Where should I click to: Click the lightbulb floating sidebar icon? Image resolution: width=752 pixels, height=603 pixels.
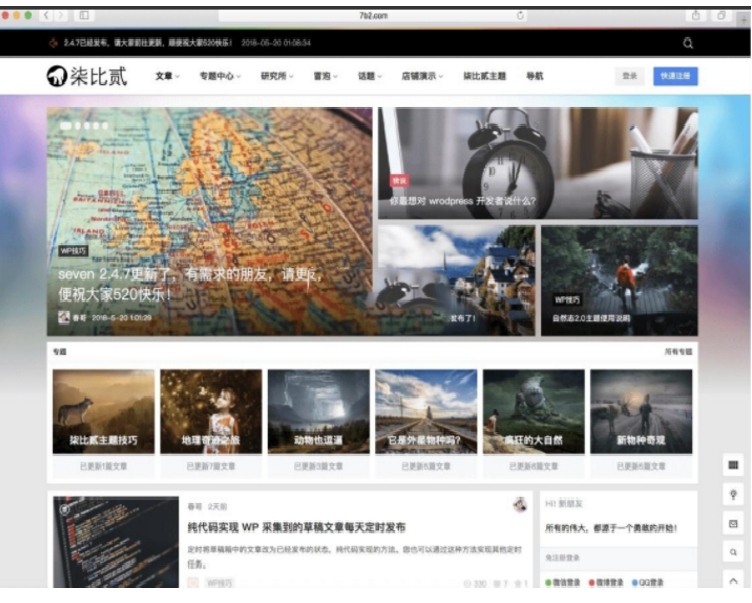(733, 495)
